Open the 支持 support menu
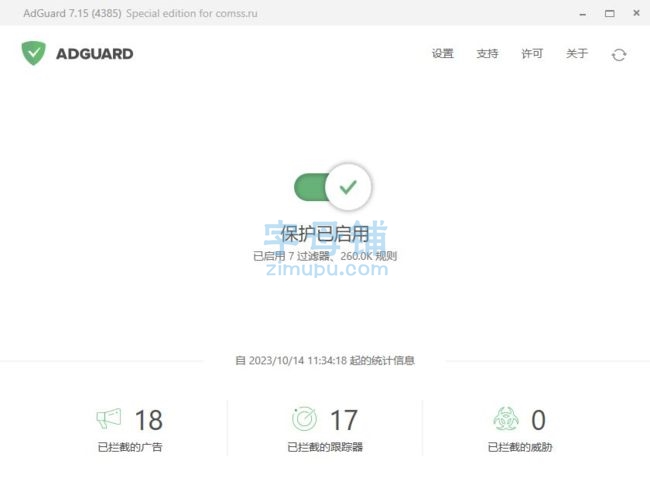The image size is (650, 495). click(487, 53)
